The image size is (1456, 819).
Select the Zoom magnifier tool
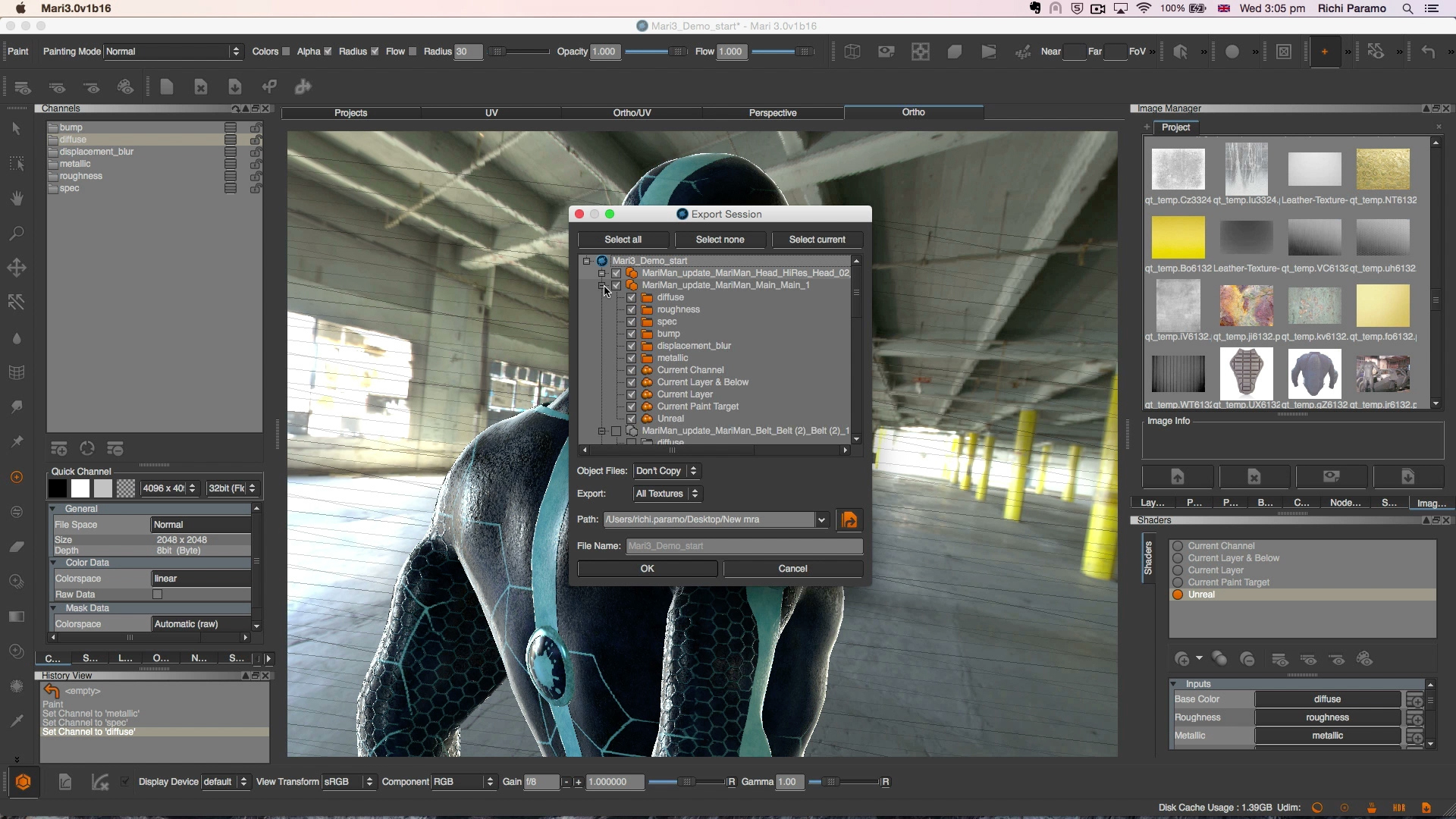pyautogui.click(x=17, y=234)
